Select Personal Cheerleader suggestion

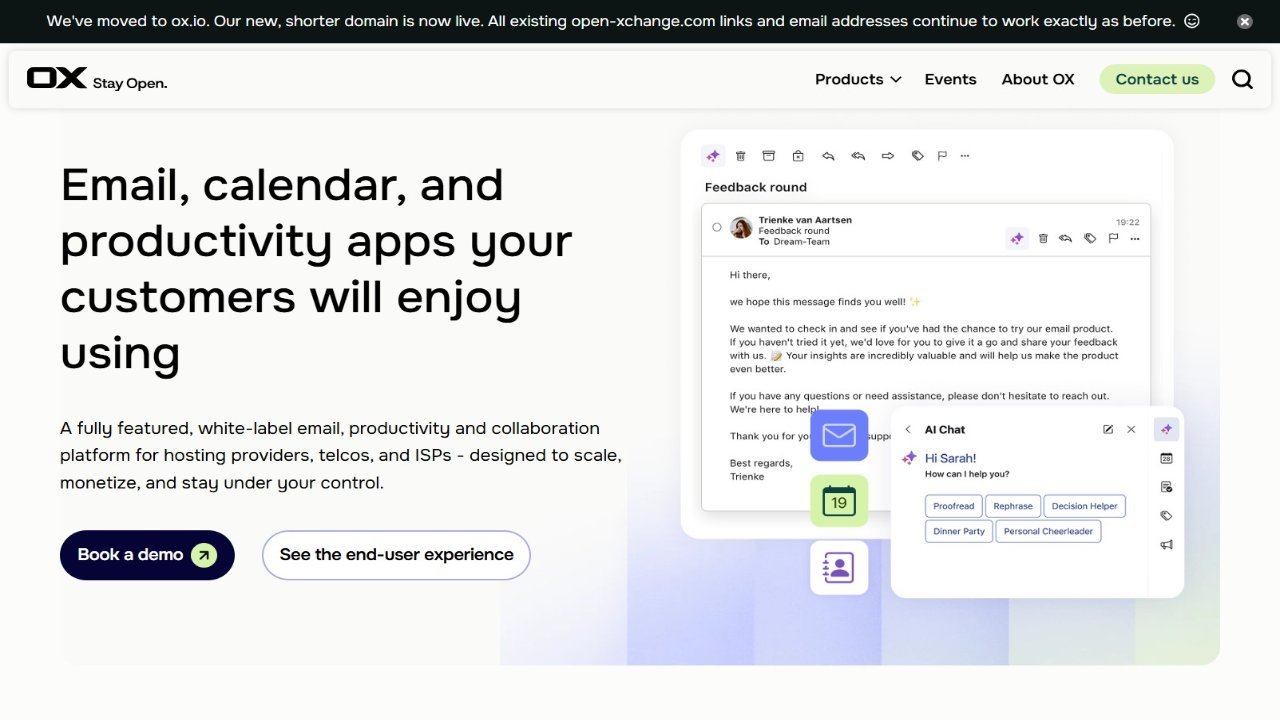1048,531
